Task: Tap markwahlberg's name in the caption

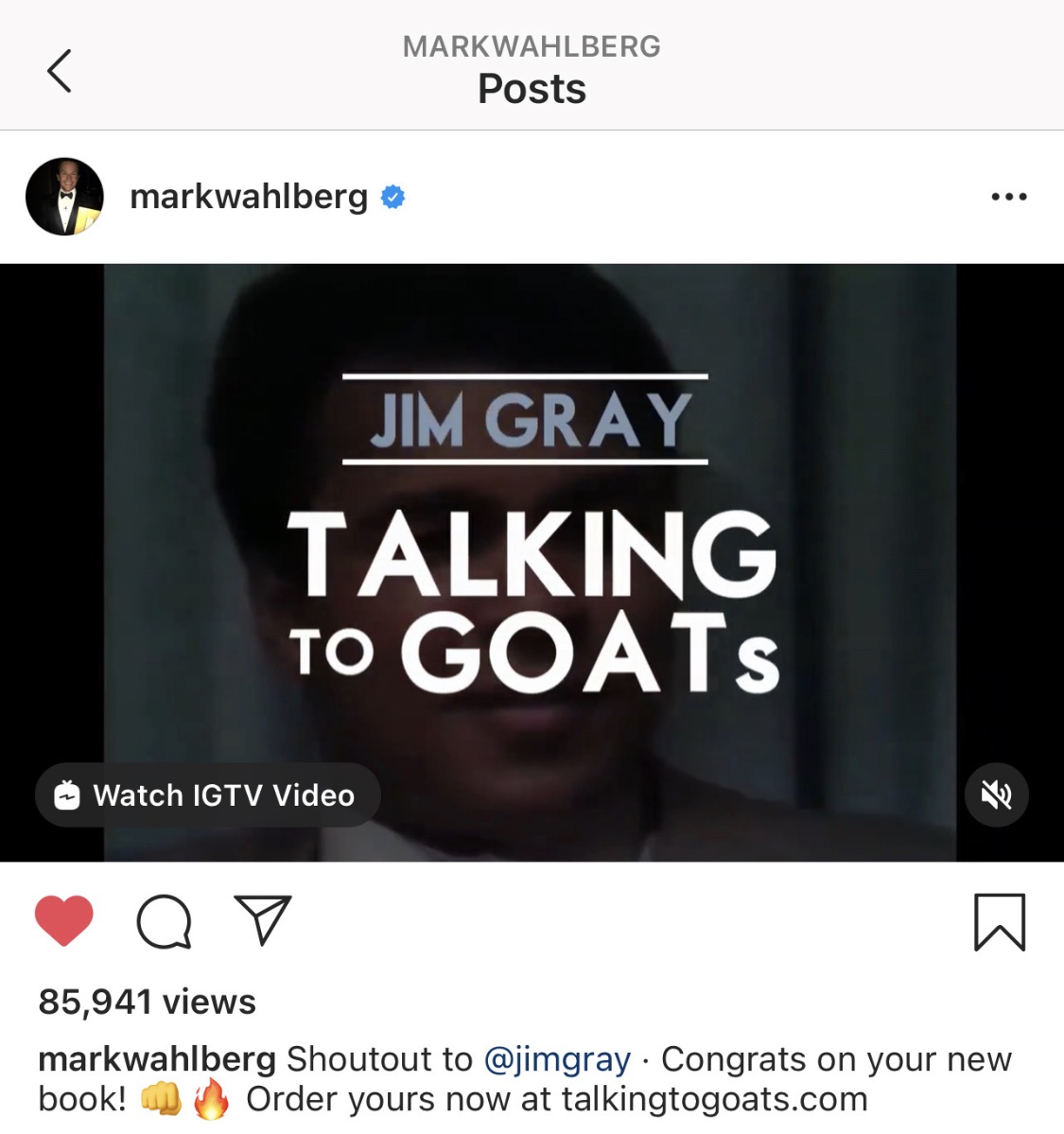Action: [x=157, y=1059]
